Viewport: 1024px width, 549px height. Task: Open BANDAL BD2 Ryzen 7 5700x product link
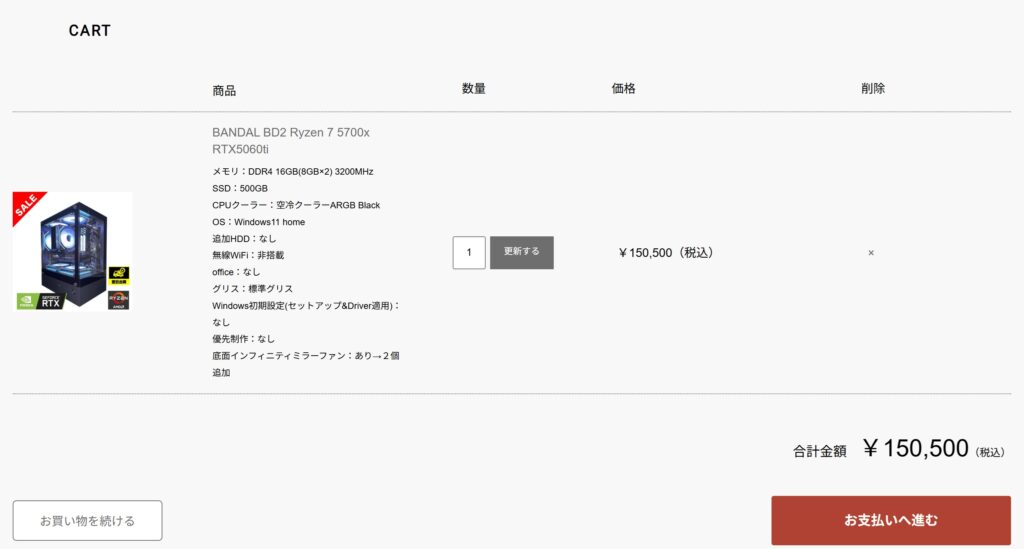(291, 141)
